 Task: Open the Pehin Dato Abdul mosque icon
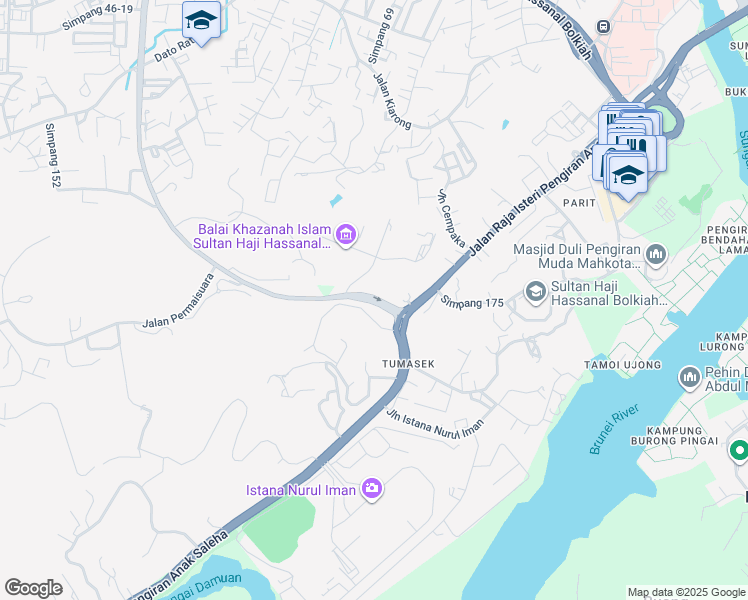point(689,378)
